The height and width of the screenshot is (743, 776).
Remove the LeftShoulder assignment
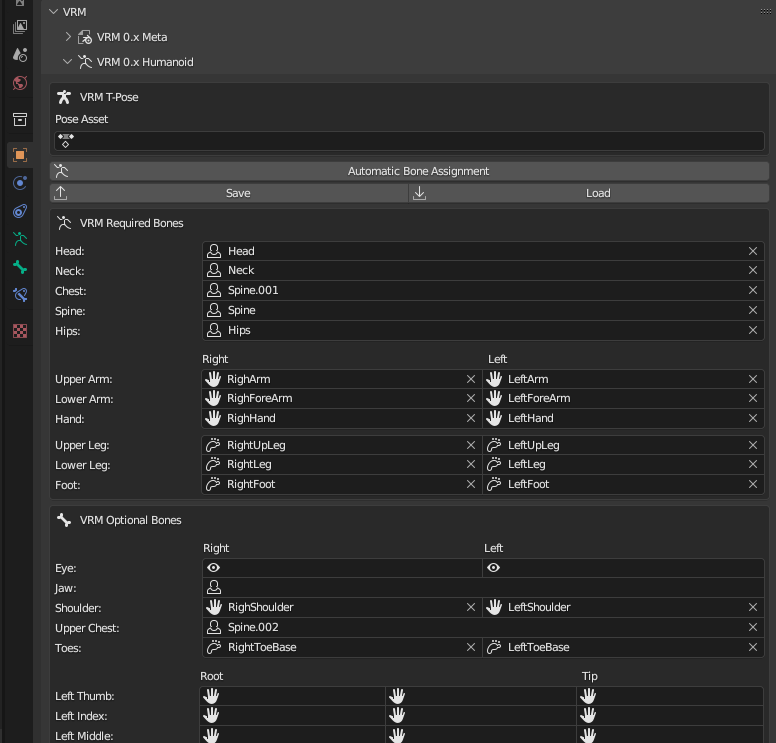753,607
